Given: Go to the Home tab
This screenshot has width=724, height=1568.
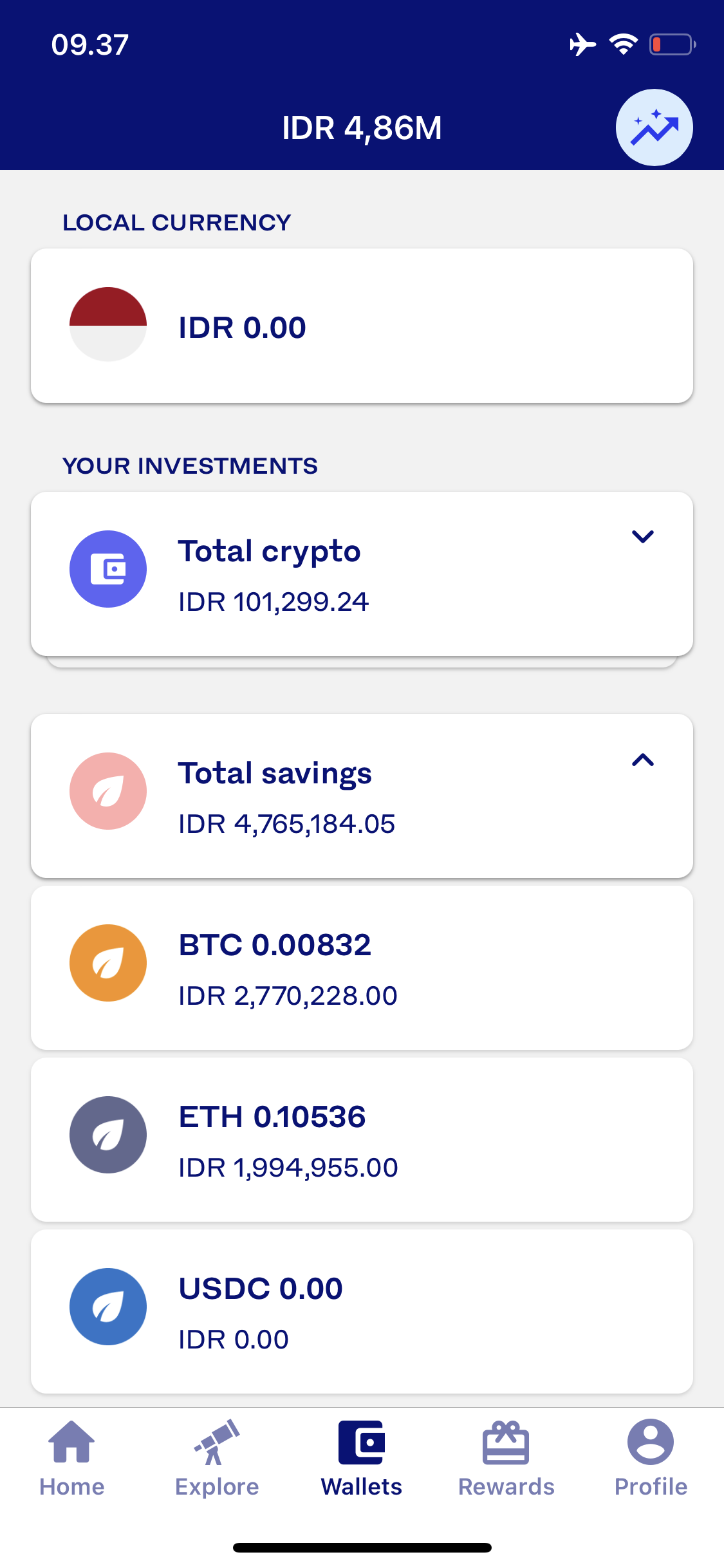Looking at the screenshot, I should [72, 1459].
